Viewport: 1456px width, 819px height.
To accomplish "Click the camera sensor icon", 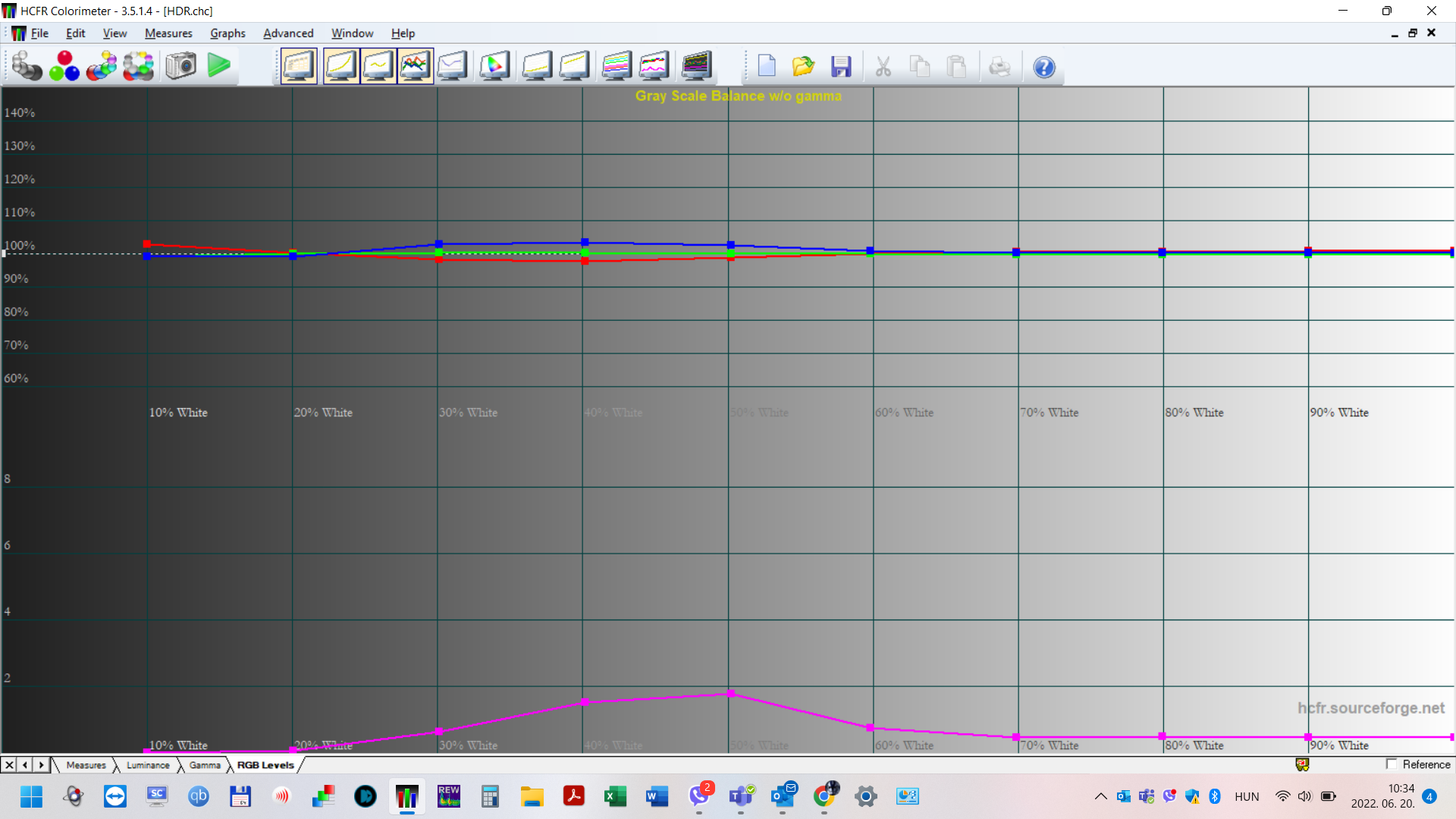I will coord(181,67).
